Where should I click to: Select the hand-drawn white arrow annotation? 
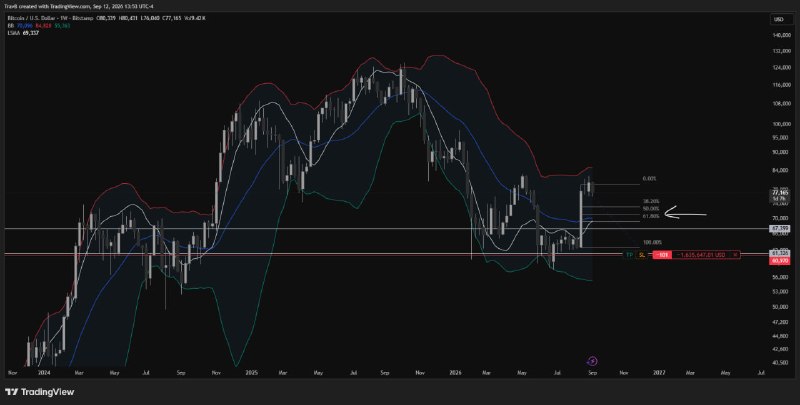point(686,213)
